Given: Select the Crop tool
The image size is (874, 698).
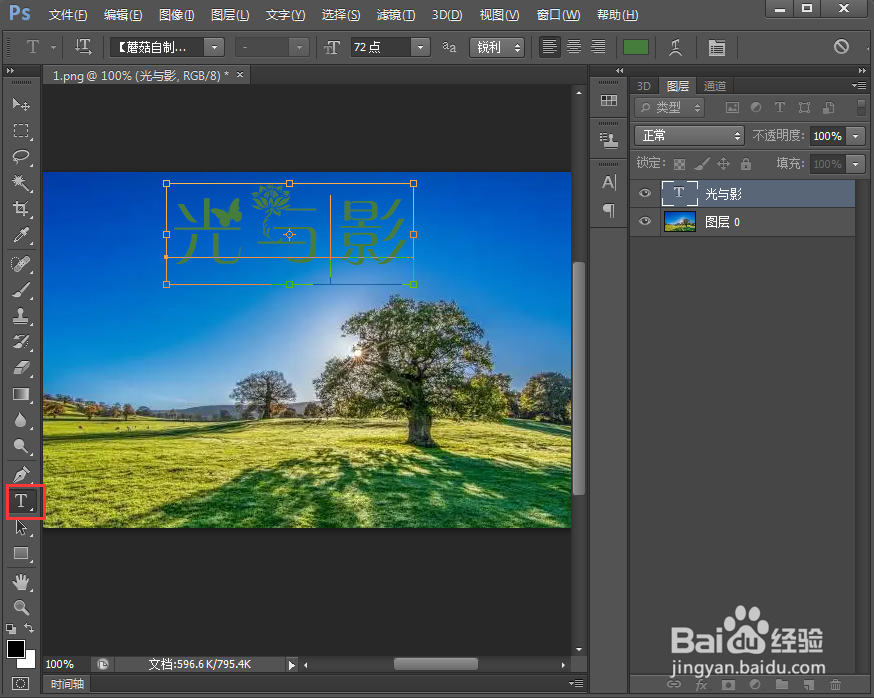Looking at the screenshot, I should [21, 209].
